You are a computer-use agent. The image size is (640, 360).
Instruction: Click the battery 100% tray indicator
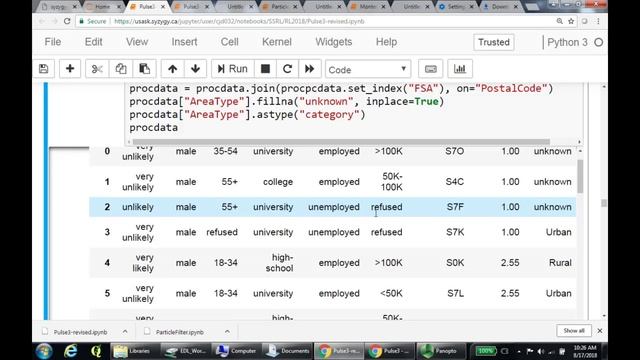point(485,351)
